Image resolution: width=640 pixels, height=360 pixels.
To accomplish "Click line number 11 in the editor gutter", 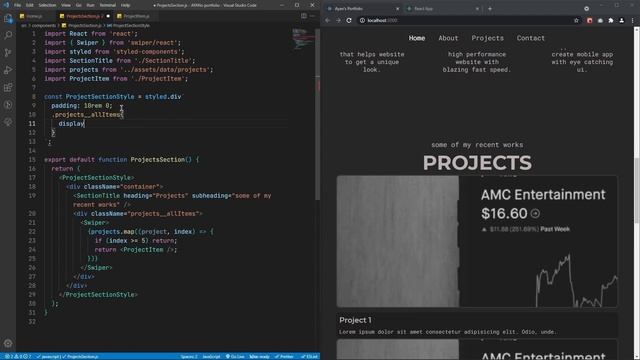I will (32, 124).
